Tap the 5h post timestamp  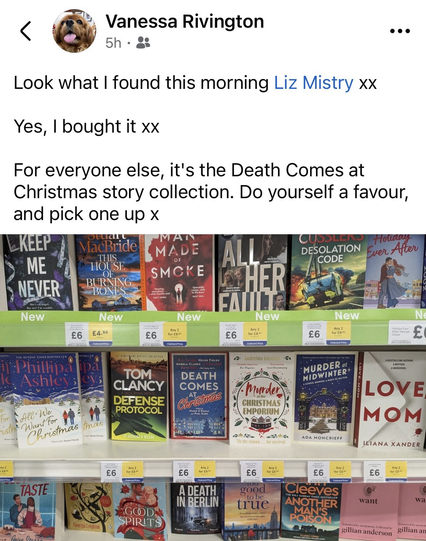tap(113, 43)
